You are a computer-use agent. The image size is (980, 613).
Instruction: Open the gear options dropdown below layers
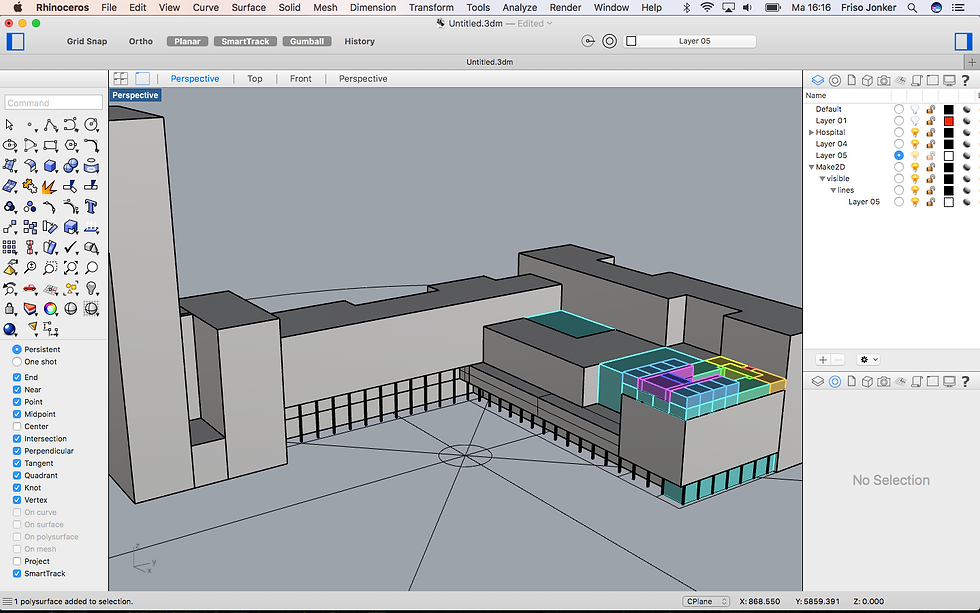click(x=869, y=360)
